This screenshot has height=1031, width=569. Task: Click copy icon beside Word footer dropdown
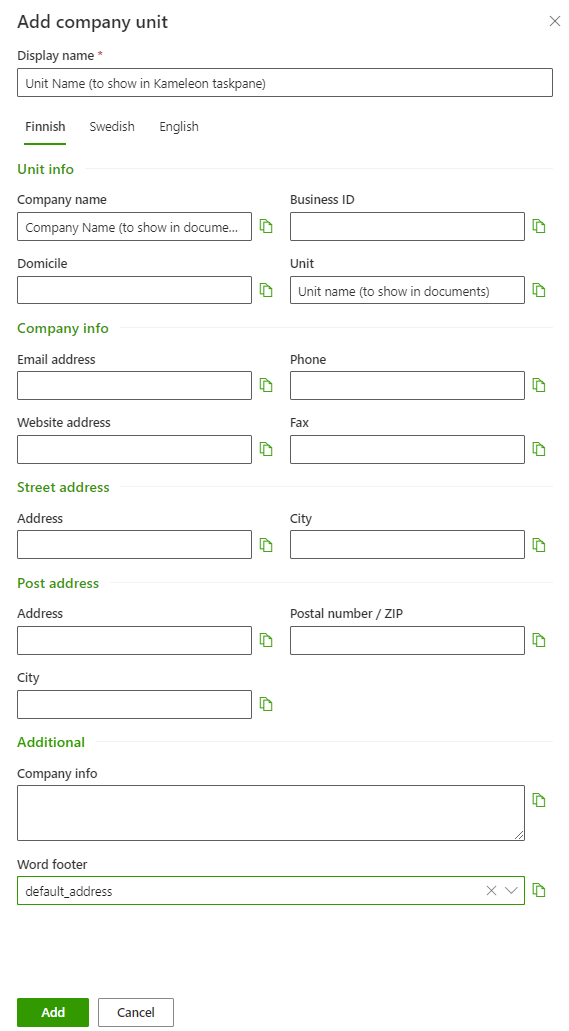[539, 890]
